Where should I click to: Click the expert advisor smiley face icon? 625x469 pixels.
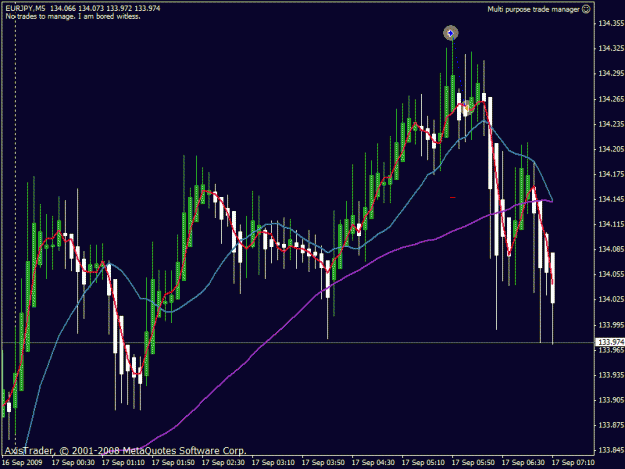[586, 9]
